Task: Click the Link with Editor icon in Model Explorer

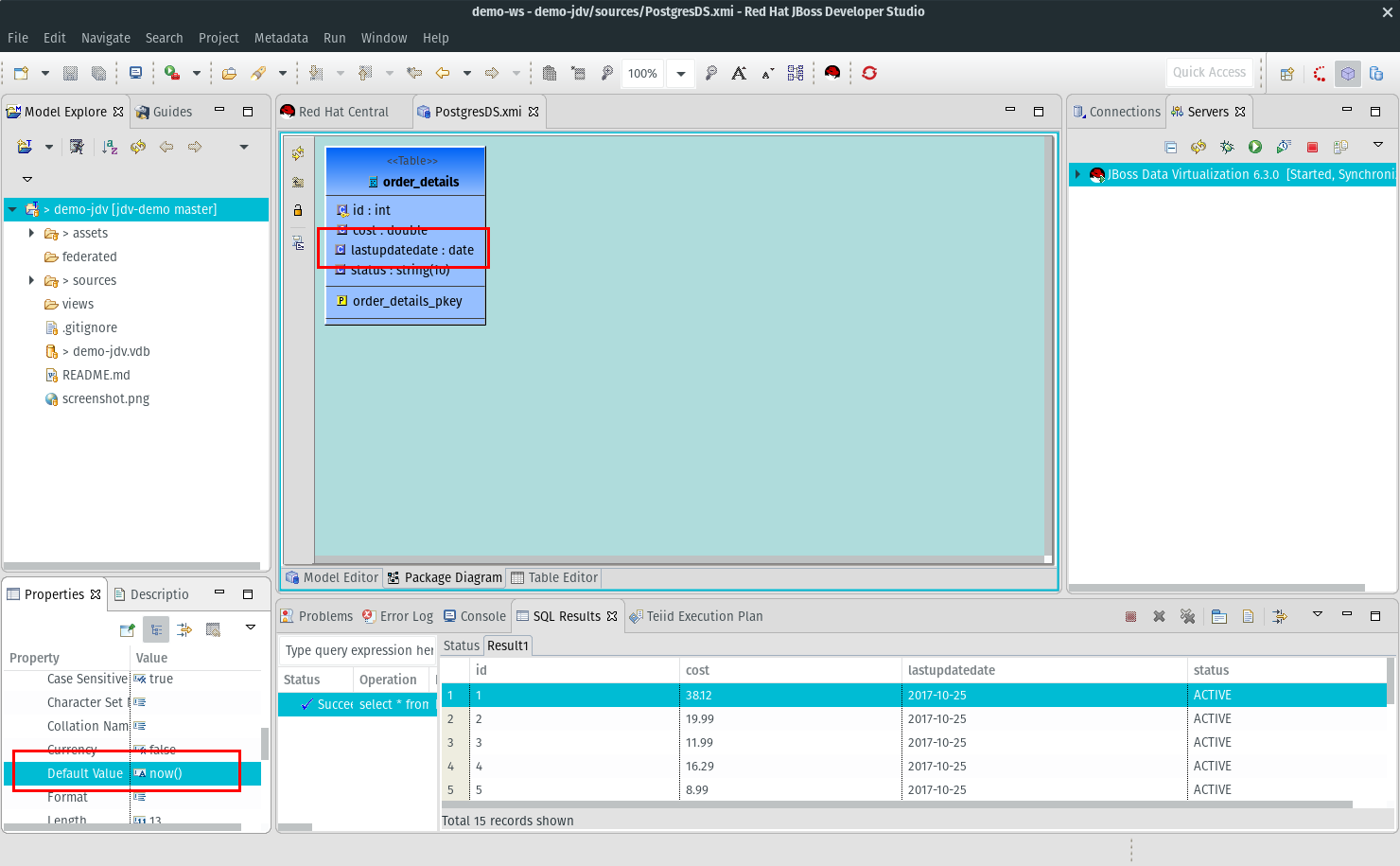Action: click(x=138, y=147)
